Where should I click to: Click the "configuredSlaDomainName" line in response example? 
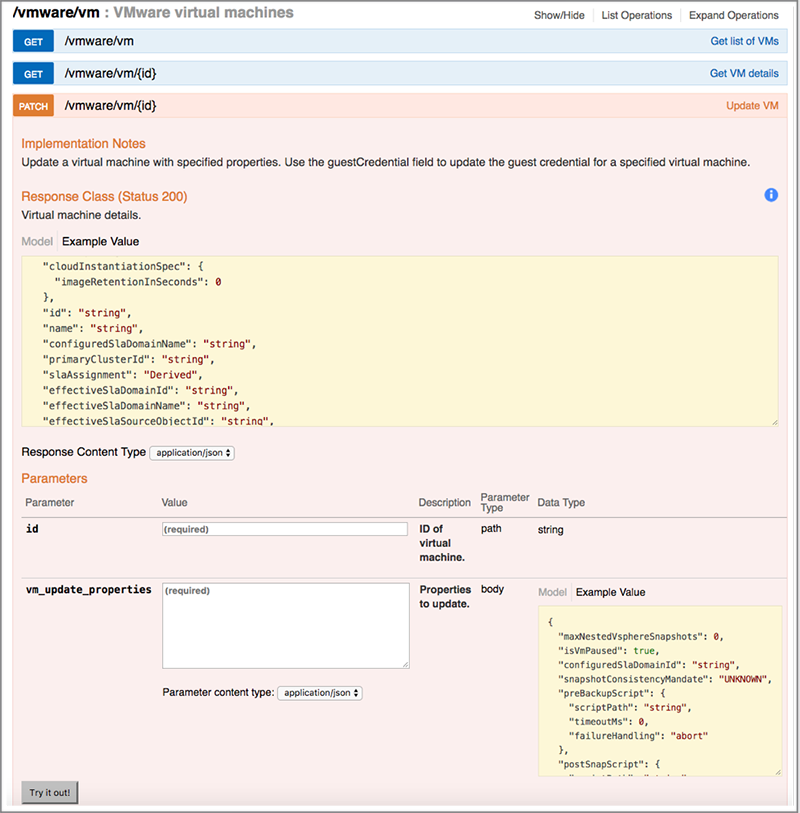149,344
